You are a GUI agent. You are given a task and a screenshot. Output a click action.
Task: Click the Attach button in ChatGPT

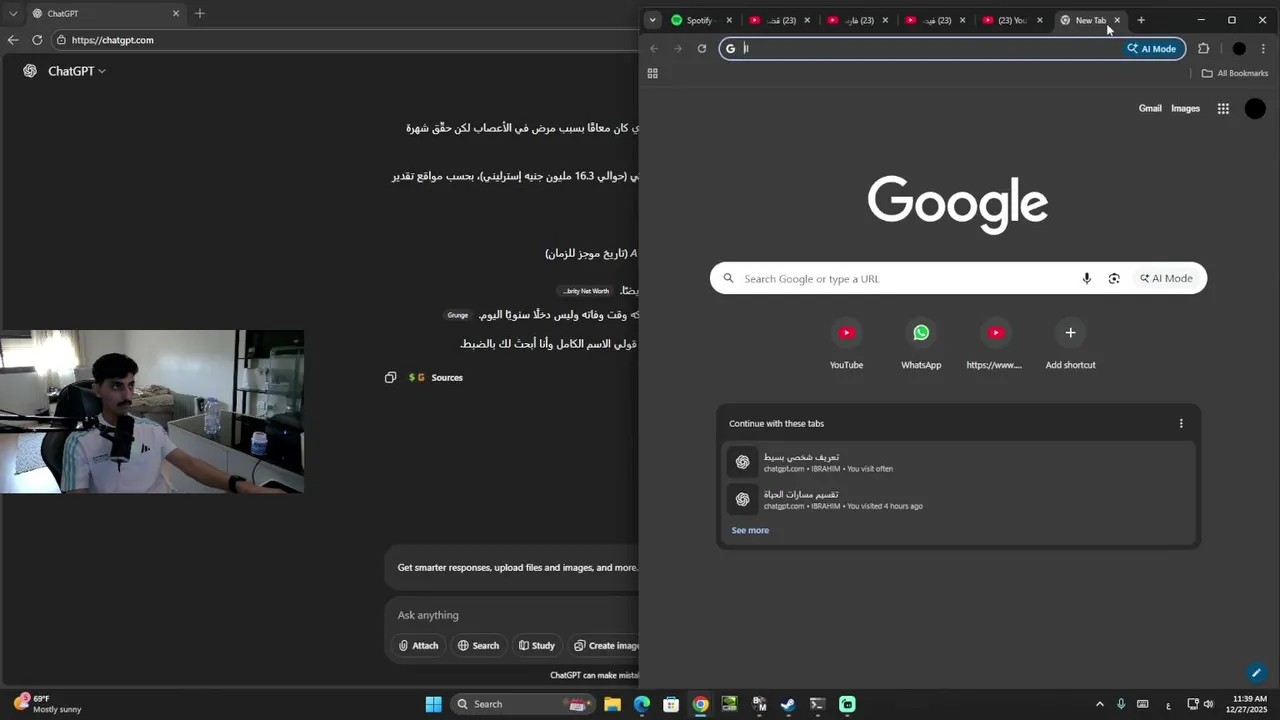point(418,645)
